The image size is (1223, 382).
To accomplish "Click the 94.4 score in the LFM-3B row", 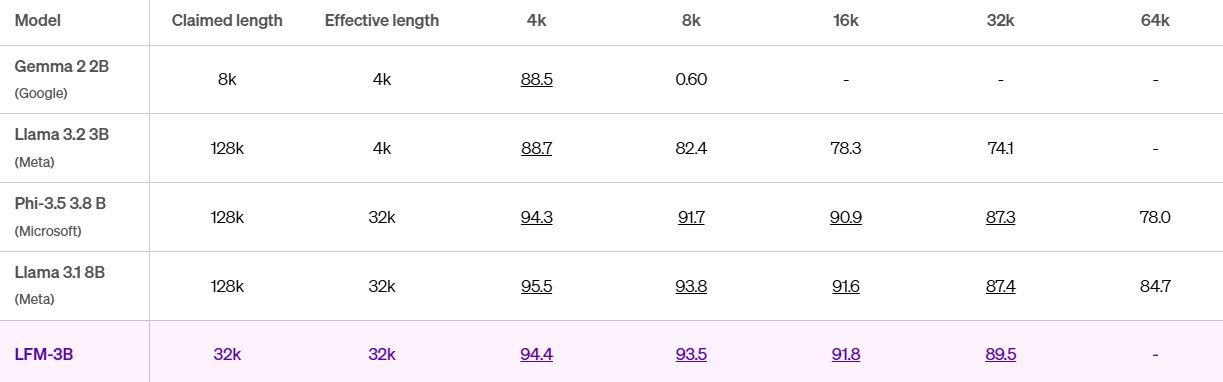I will (536, 354).
